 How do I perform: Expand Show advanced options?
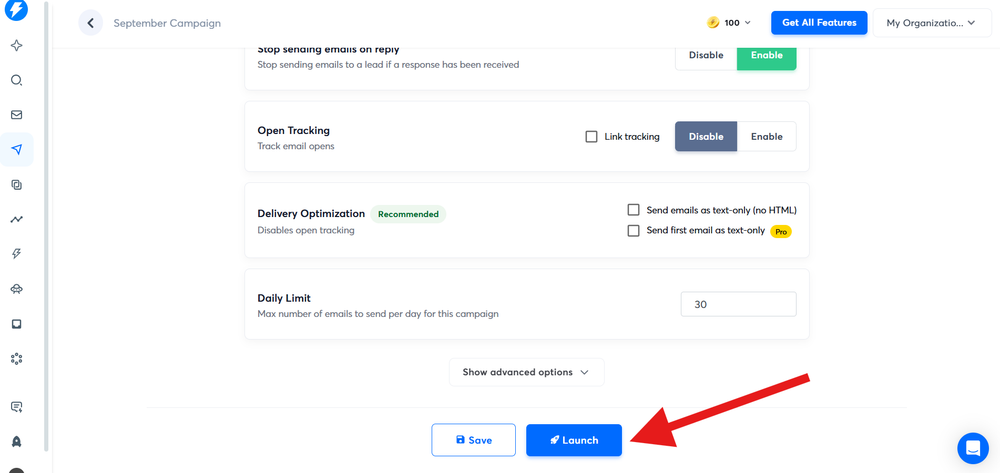pyautogui.click(x=526, y=372)
